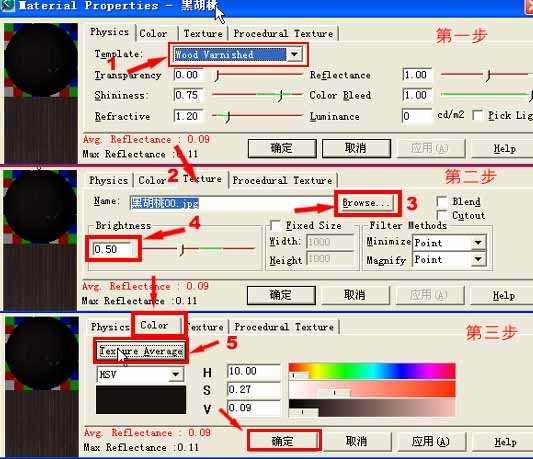Screen dimensions: 533x459
Task: Click the material preview beside the Brightness group
Action: point(40,240)
